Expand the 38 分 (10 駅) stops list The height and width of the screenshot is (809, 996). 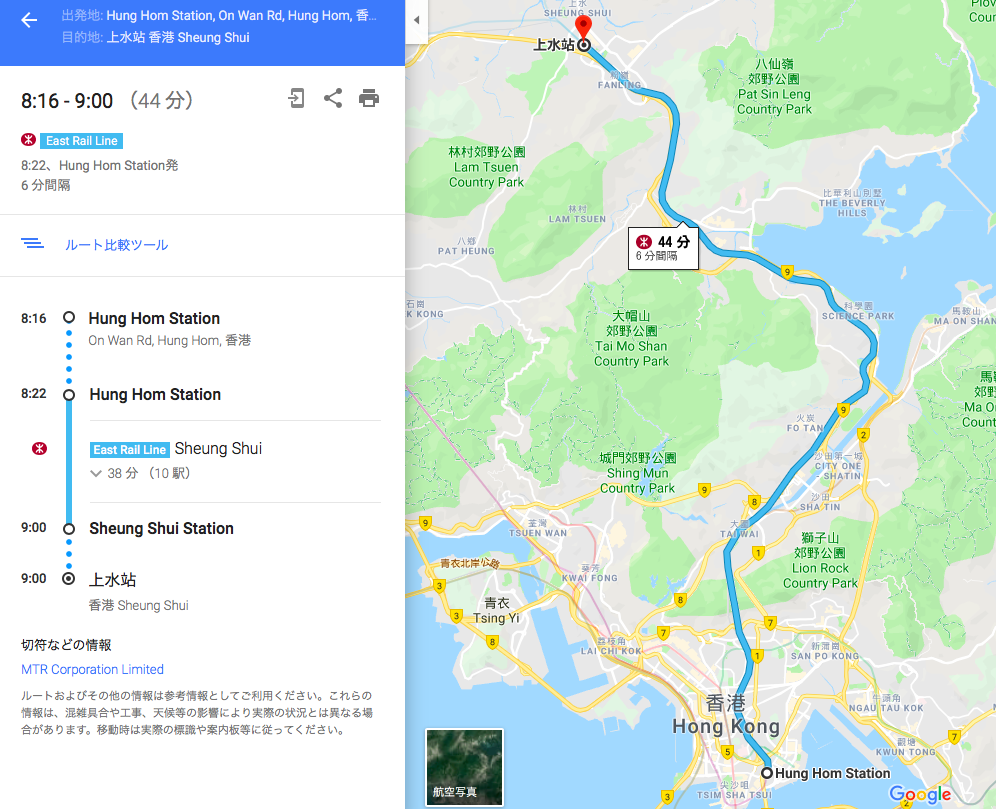point(140,473)
